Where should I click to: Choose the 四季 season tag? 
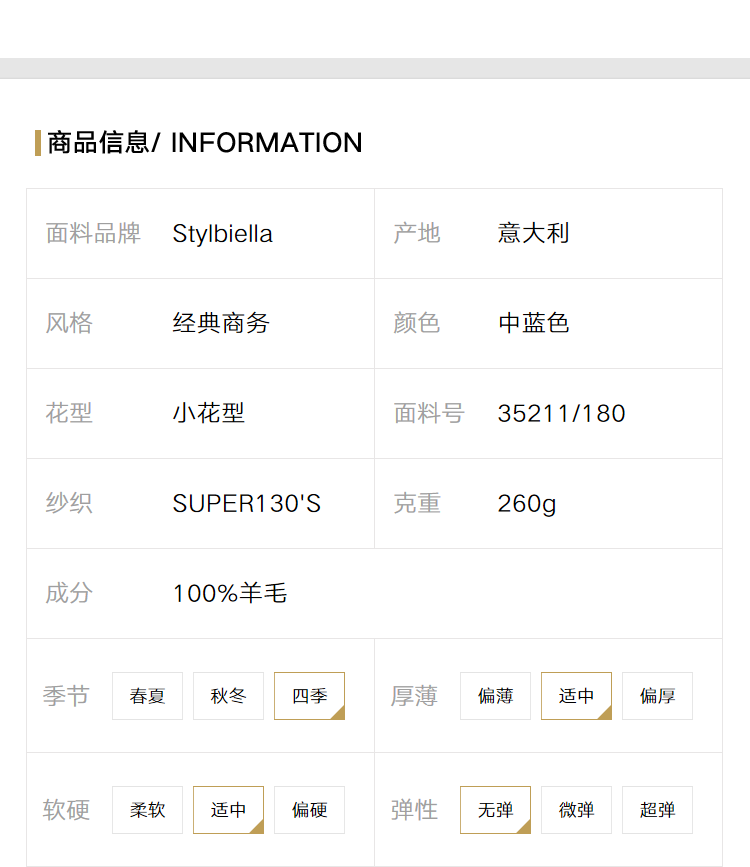click(x=309, y=696)
